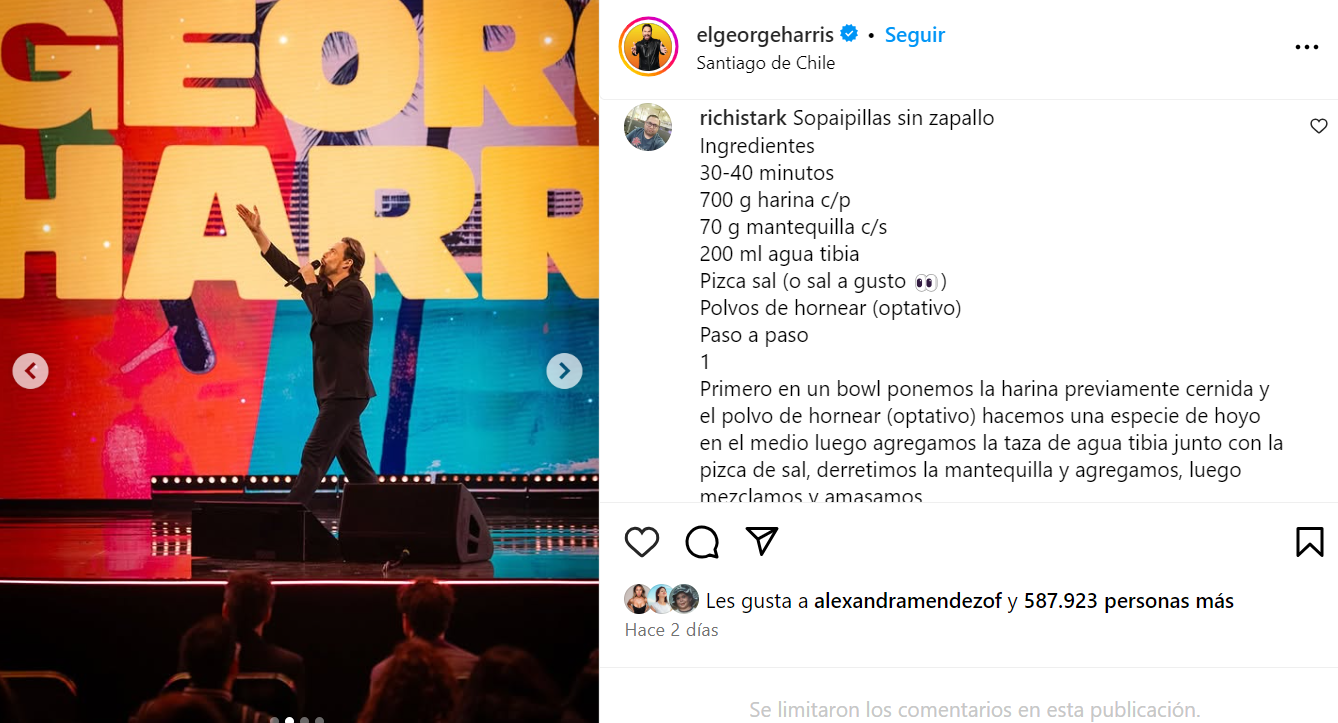Like richistark's comment with small heart
This screenshot has width=1338, height=723.
[x=1318, y=126]
